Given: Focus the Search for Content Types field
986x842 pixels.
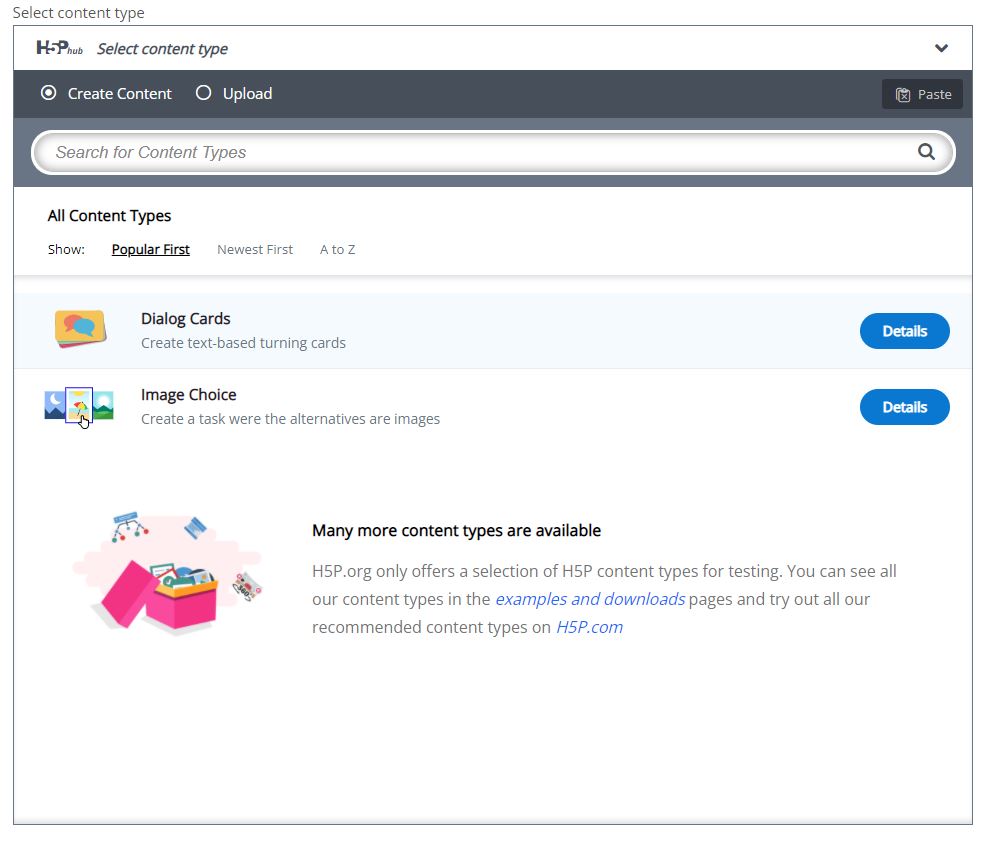Looking at the screenshot, I should click(493, 152).
